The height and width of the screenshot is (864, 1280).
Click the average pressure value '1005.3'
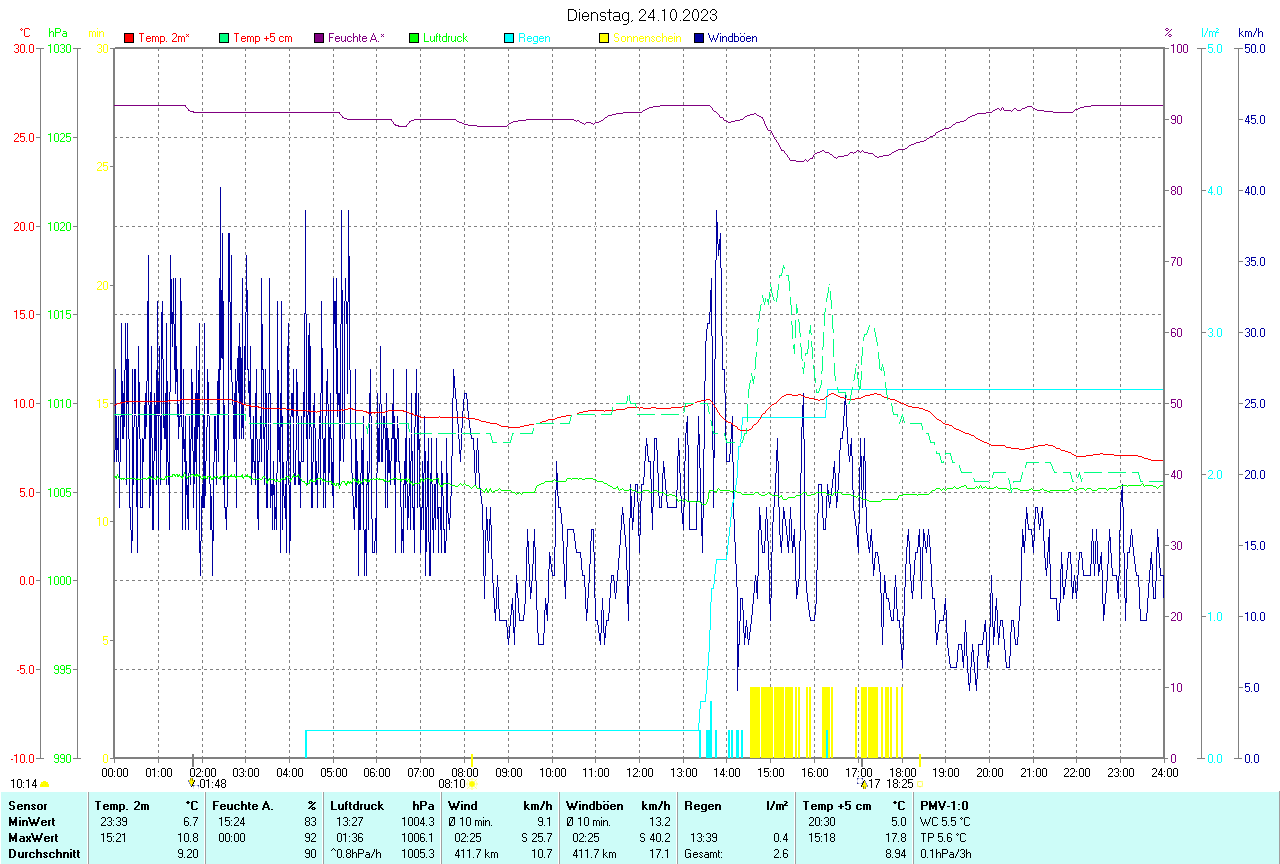[x=418, y=853]
